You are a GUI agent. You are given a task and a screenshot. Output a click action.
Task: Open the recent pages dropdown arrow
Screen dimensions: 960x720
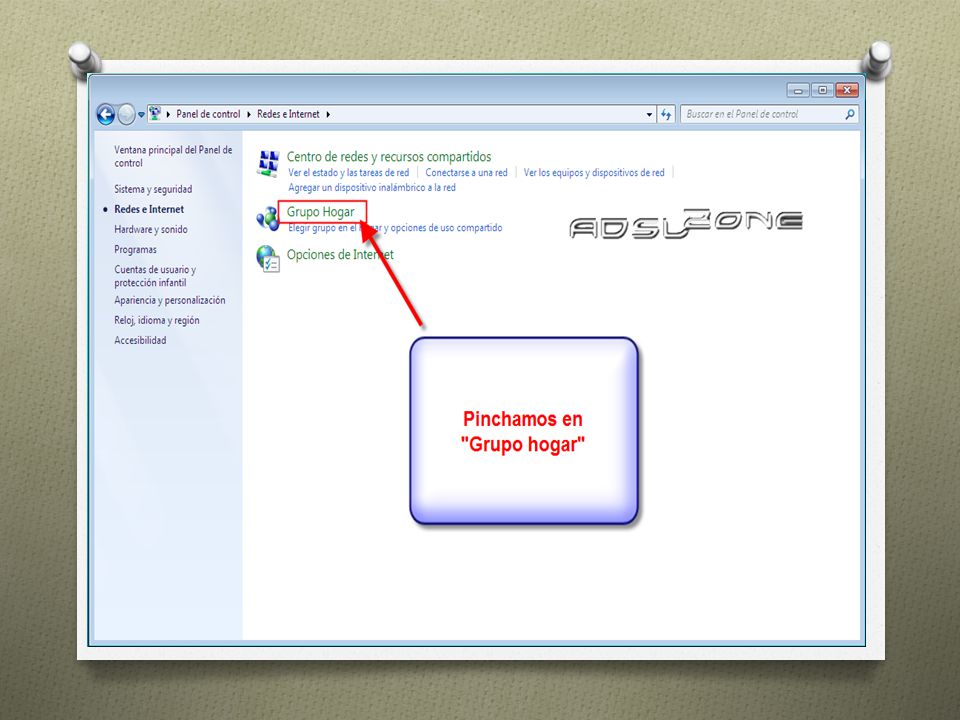click(141, 114)
